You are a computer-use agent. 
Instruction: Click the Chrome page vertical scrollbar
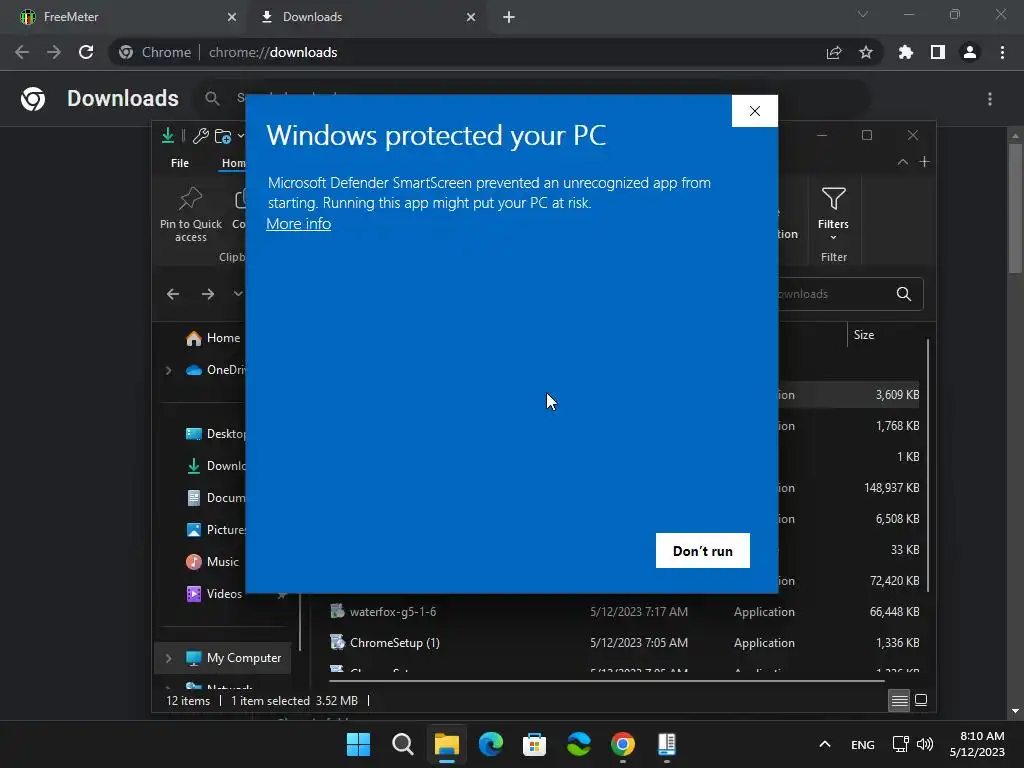click(1015, 209)
